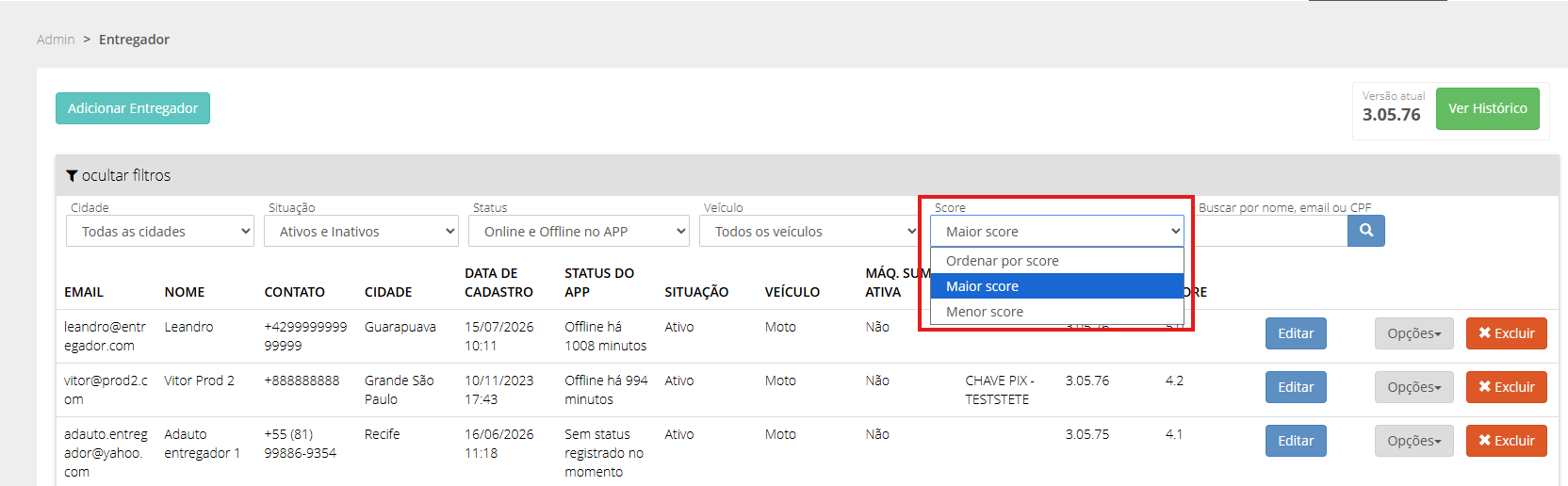
Task: Choose the Ordenar por score option
Action: click(x=1057, y=261)
